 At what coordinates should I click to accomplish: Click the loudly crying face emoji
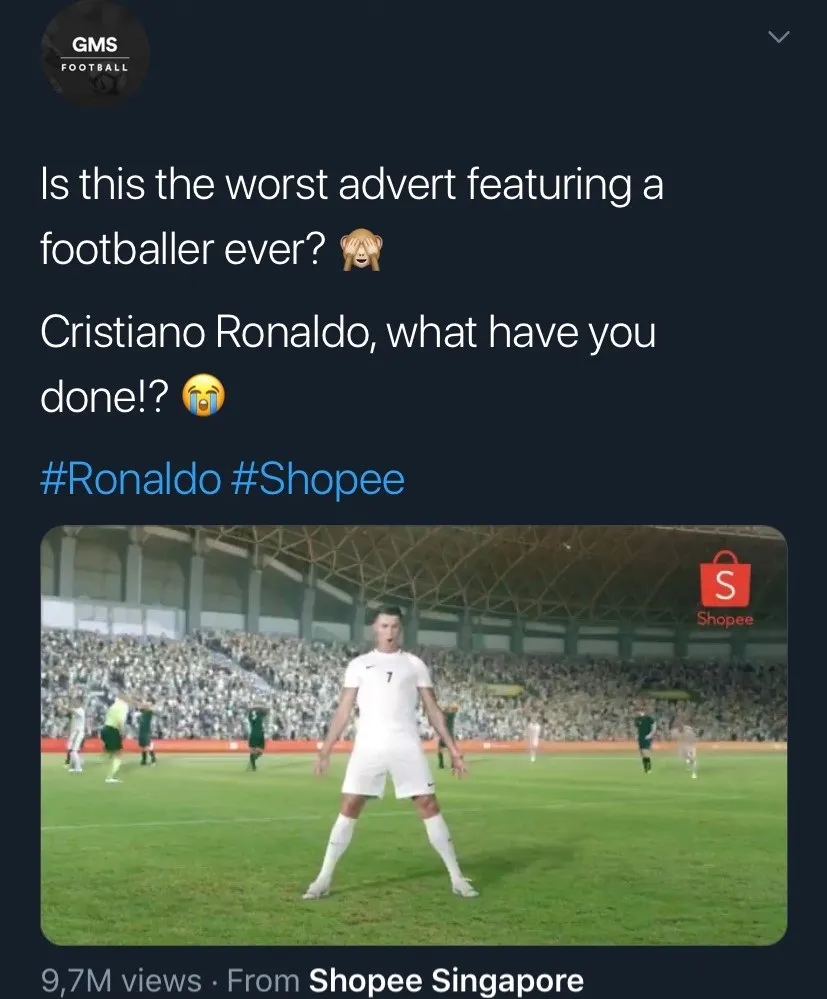click(x=204, y=399)
